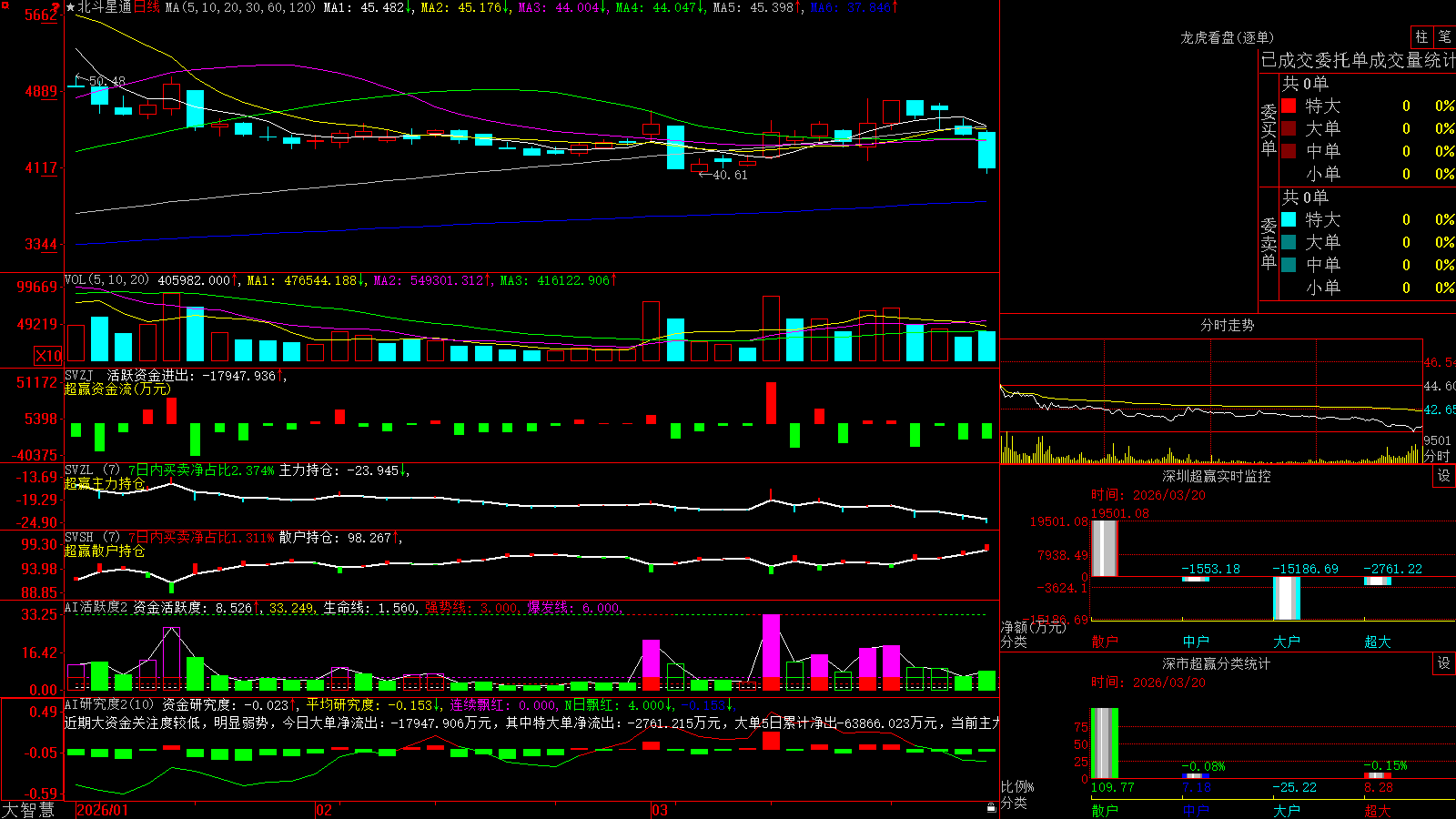Switch to 笔 tick display mode

coord(1444,36)
